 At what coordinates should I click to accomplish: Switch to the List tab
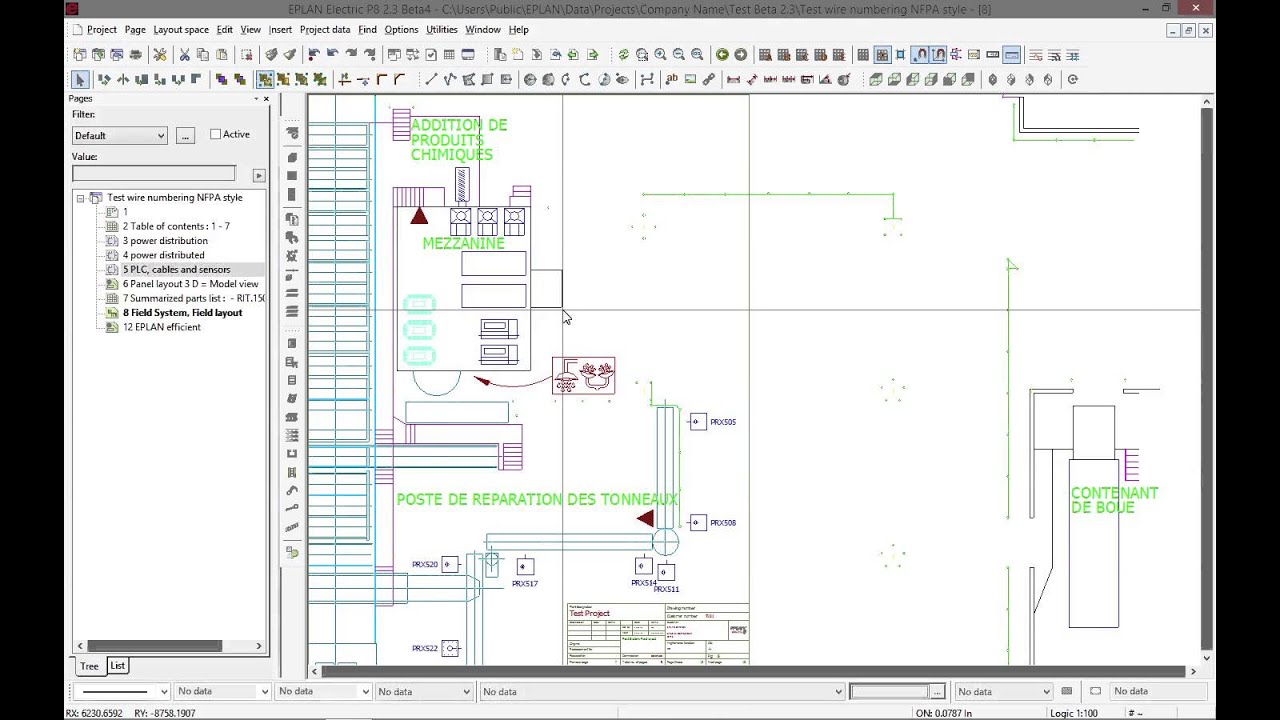(x=117, y=666)
